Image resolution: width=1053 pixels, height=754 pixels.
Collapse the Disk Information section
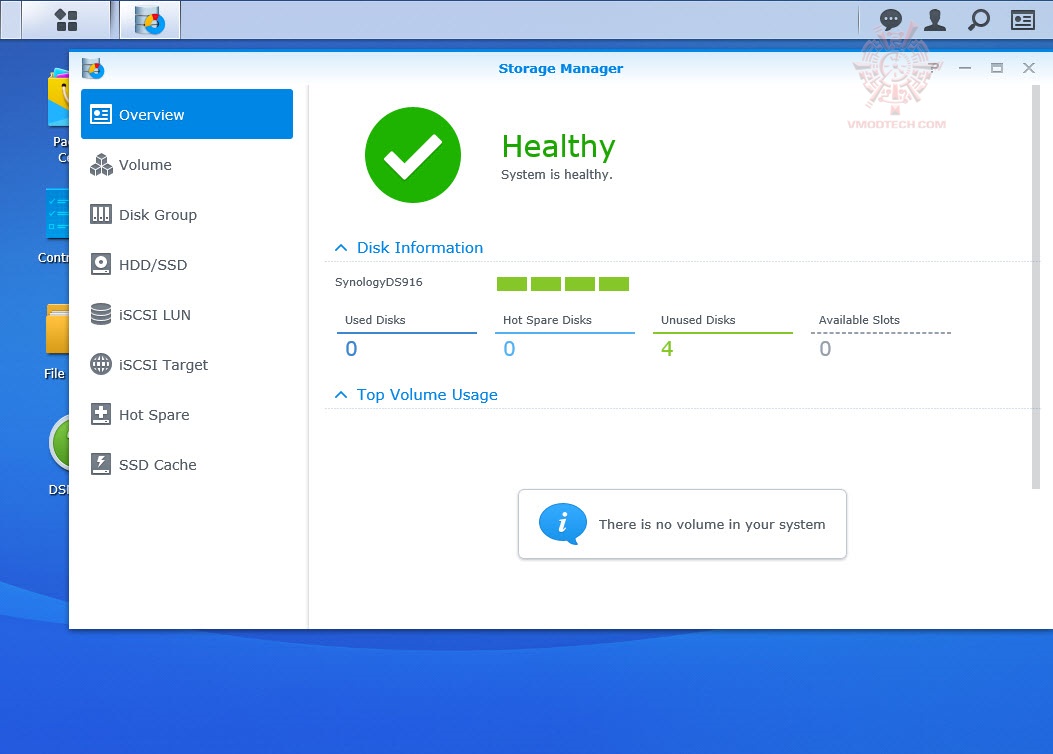[340, 248]
